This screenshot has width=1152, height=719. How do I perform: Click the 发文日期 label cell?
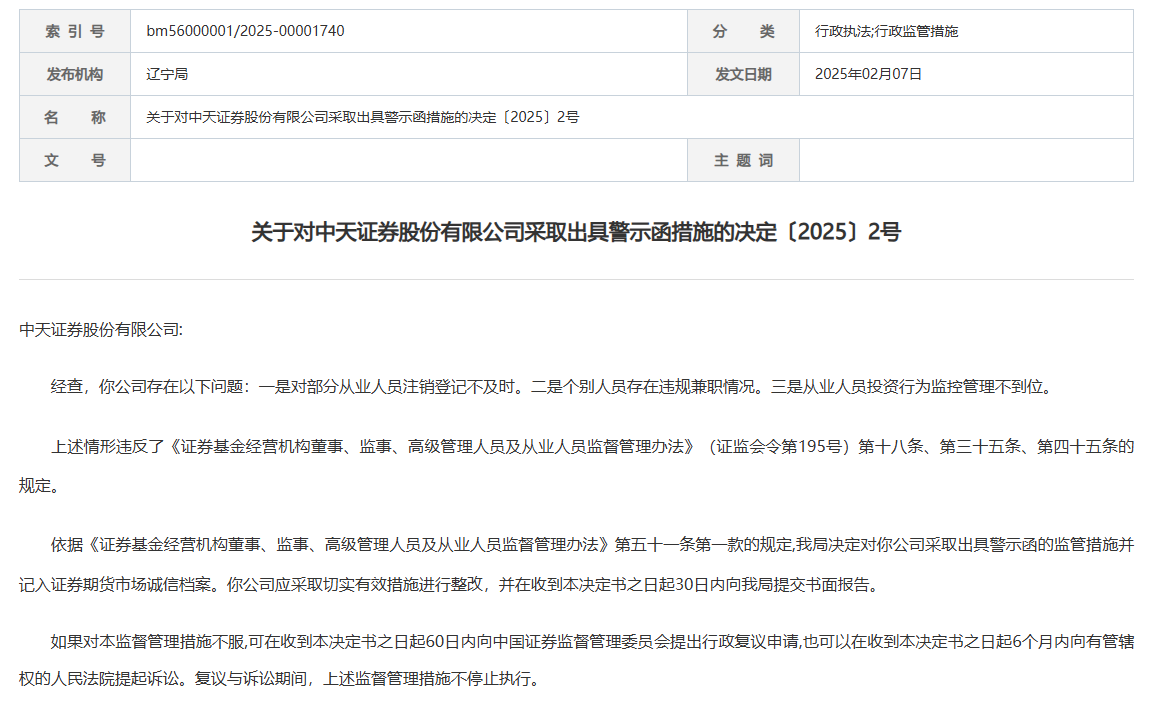(743, 74)
